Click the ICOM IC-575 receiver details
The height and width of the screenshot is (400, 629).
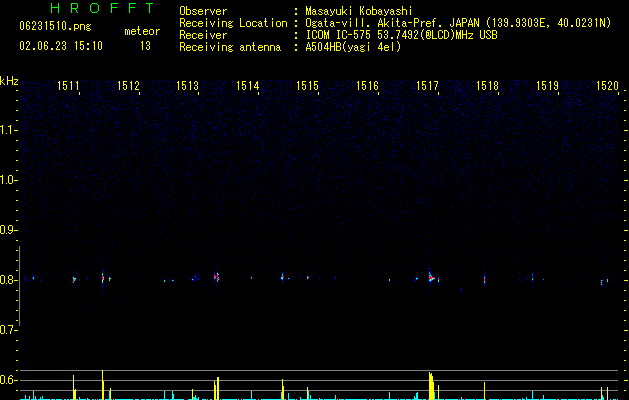(401, 35)
